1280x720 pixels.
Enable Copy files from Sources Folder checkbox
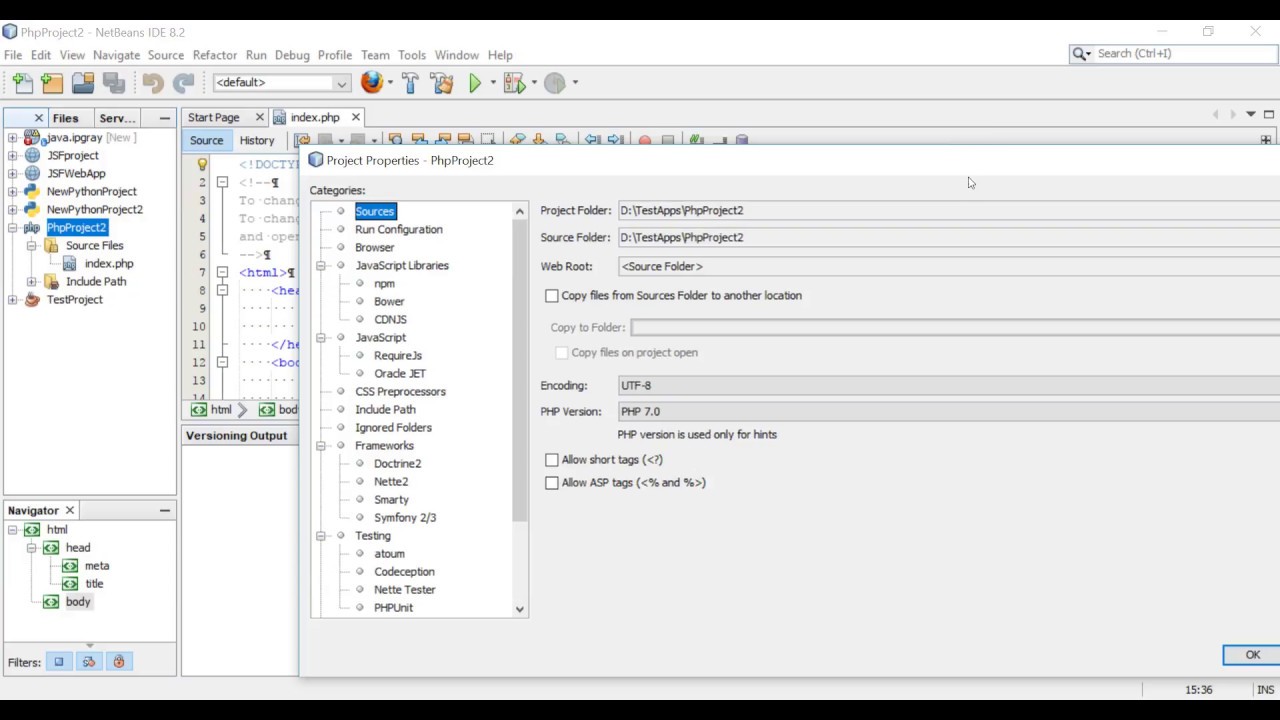tap(552, 296)
